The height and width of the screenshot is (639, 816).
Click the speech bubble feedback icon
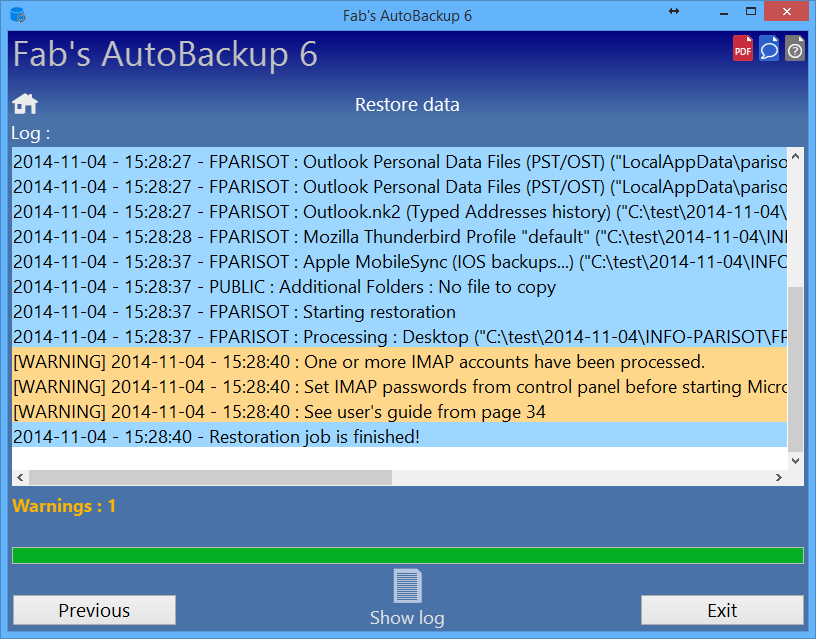[x=769, y=48]
